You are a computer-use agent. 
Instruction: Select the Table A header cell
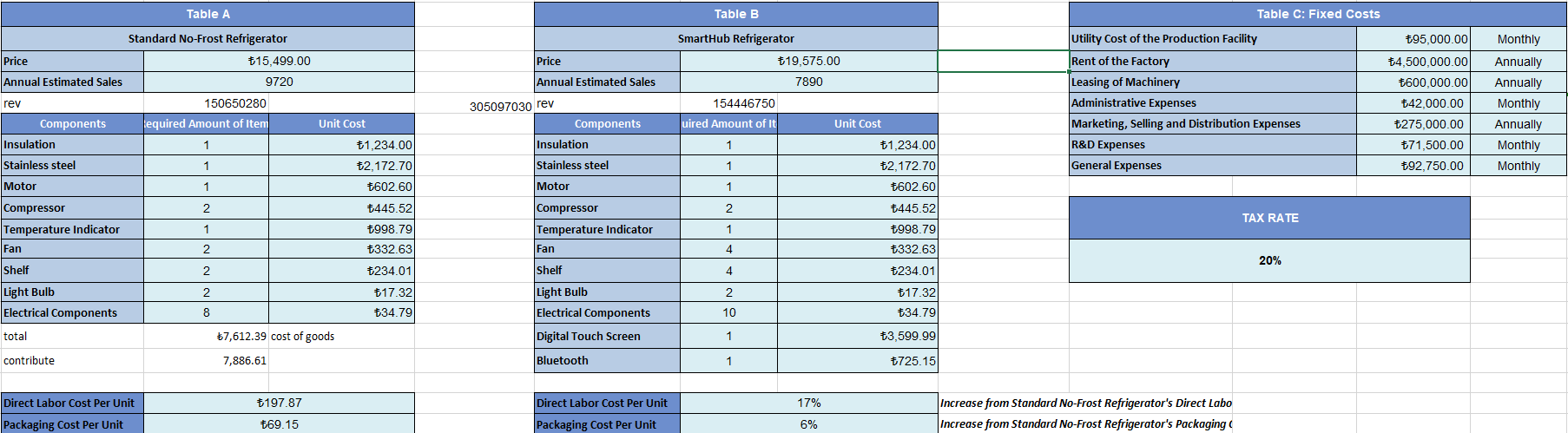208,14
